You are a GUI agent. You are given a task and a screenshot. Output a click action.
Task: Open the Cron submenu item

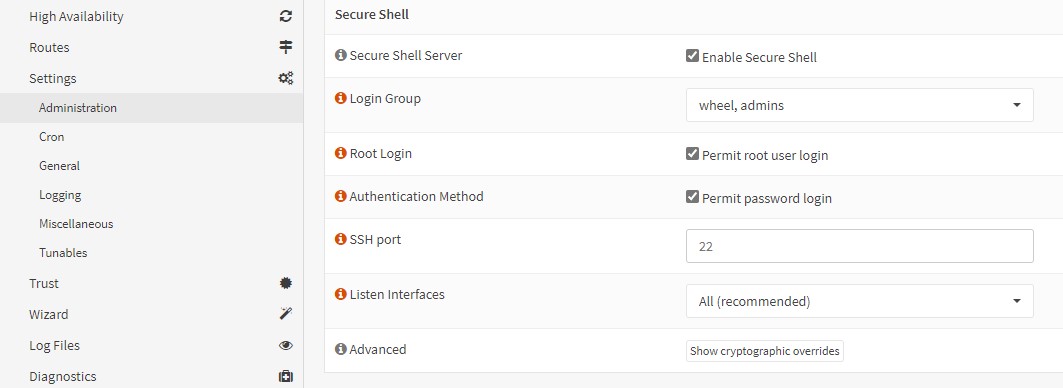coord(52,137)
